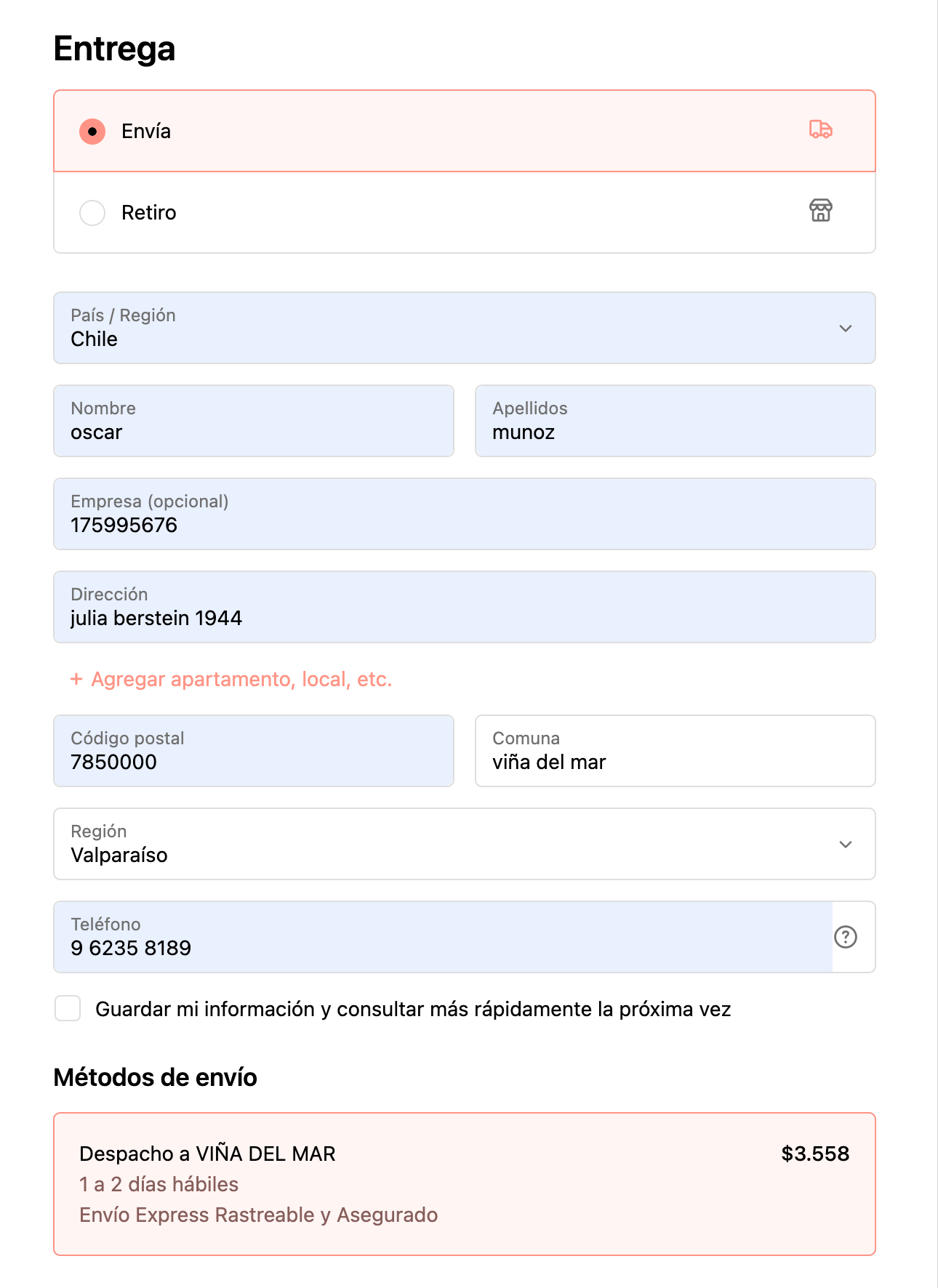Click Agregar apartamento, local, etc. link
Viewport: 938px width, 1288px height.
tap(241, 679)
